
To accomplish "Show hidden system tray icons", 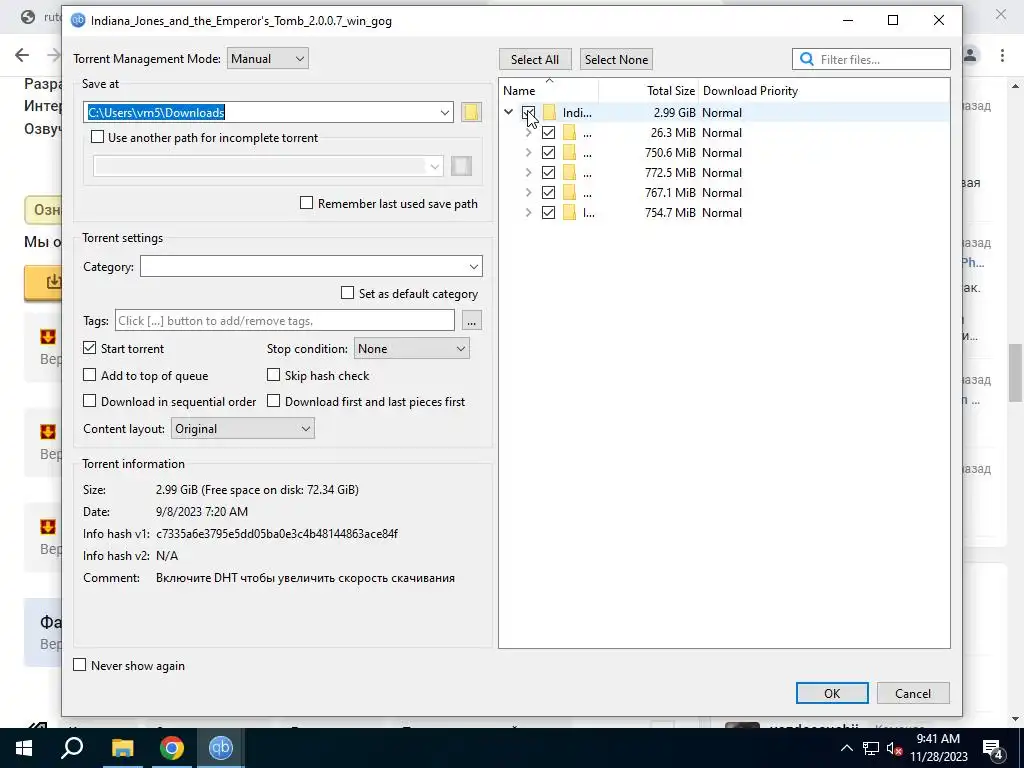I will pos(846,749).
